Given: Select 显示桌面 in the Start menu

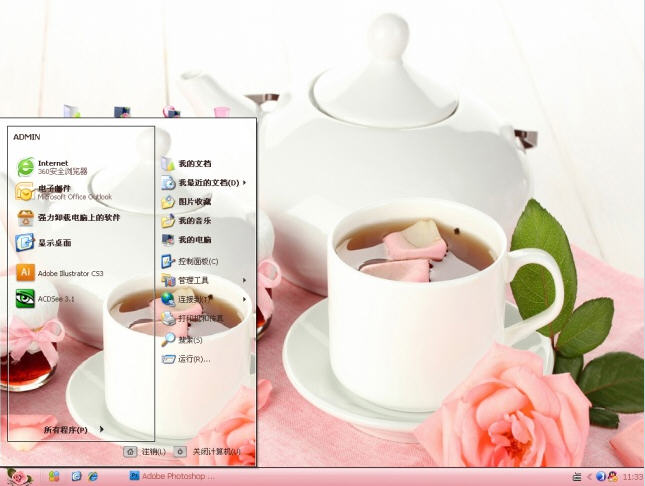Looking at the screenshot, I should pyautogui.click(x=44, y=242).
